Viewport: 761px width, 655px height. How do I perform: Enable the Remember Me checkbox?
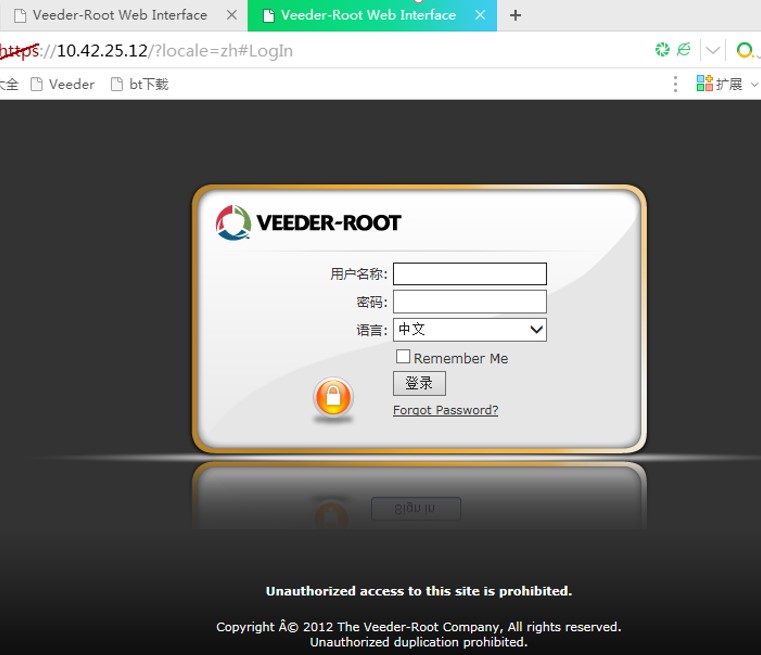click(403, 357)
